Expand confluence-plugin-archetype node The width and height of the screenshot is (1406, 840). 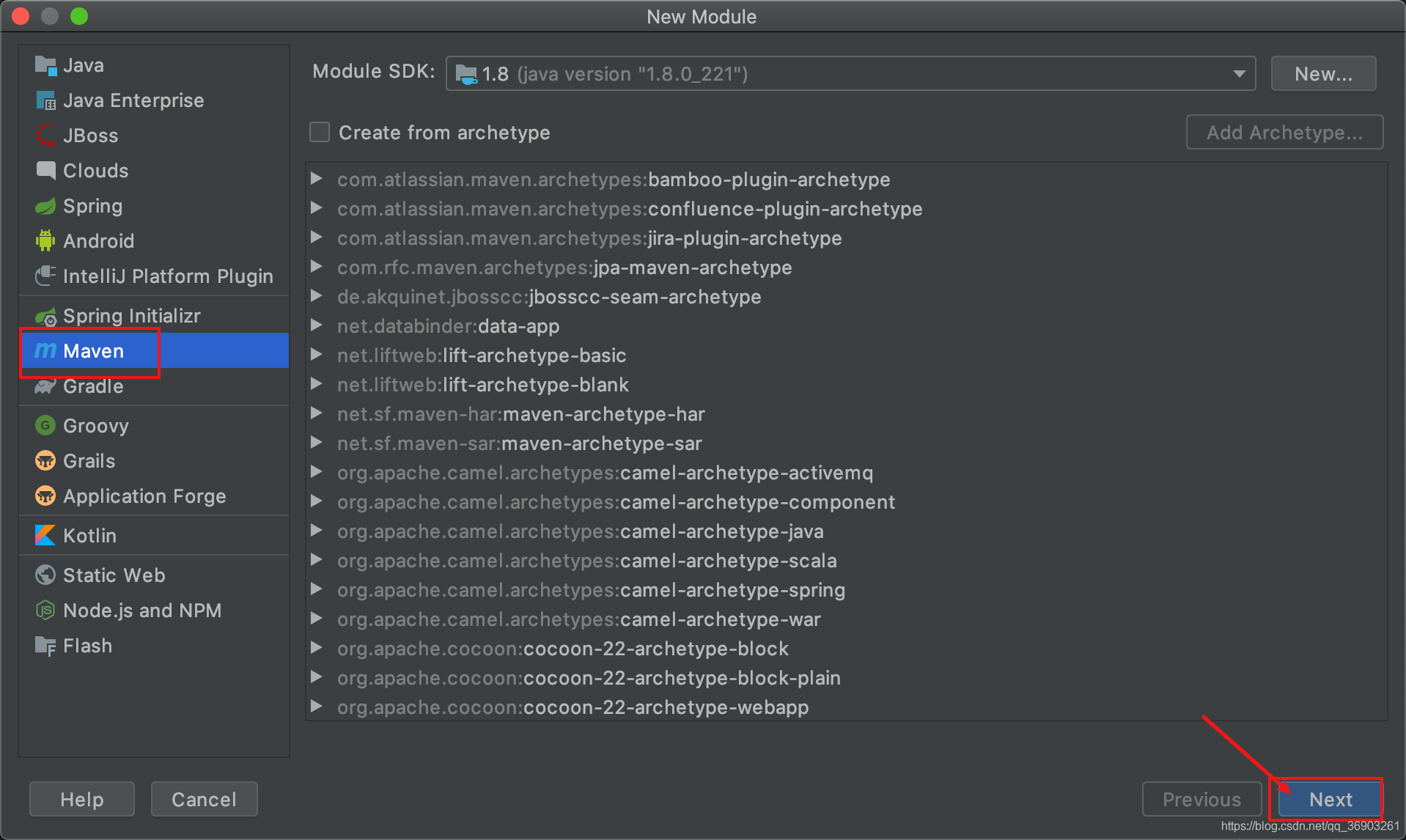point(317,208)
